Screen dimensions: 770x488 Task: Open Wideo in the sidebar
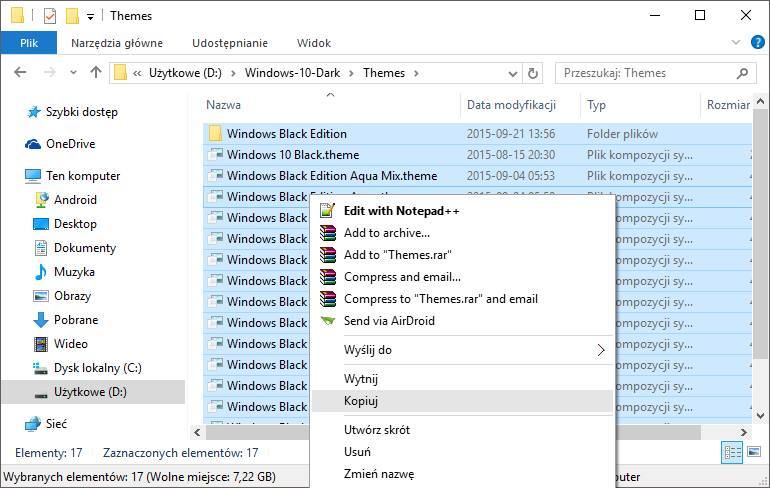71,344
